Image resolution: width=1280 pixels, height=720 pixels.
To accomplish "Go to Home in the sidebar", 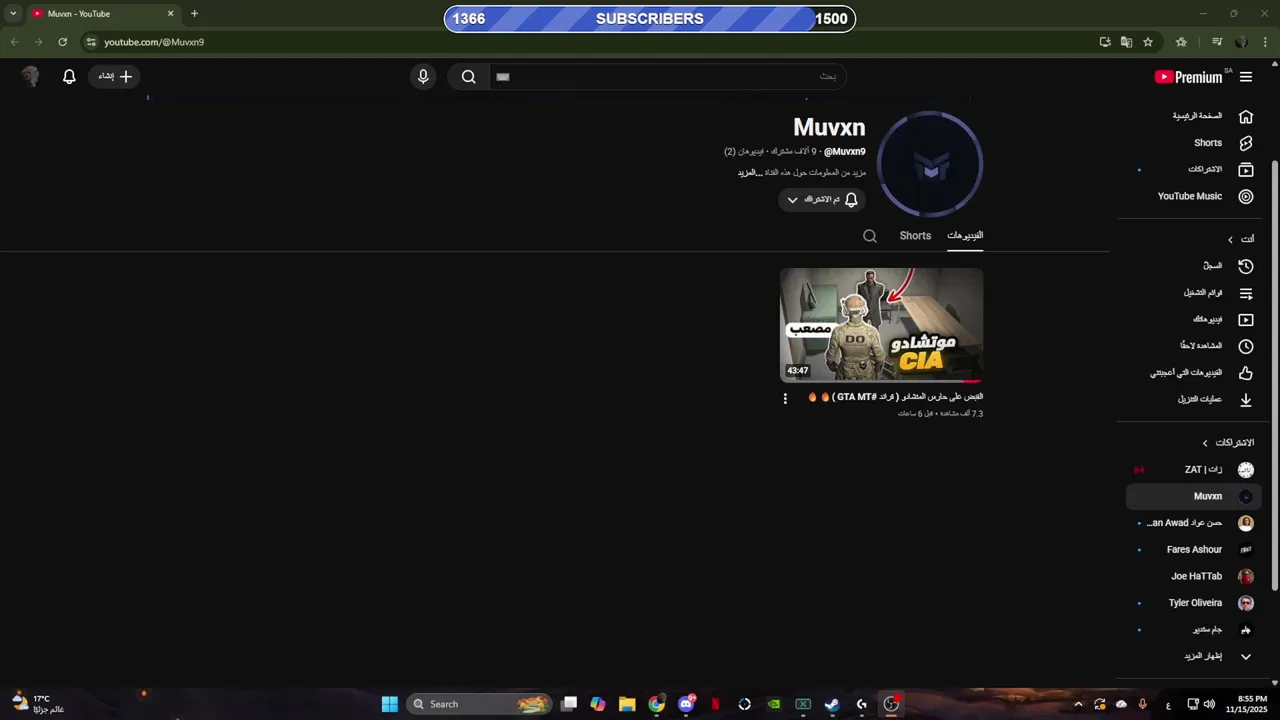I will (1212, 116).
